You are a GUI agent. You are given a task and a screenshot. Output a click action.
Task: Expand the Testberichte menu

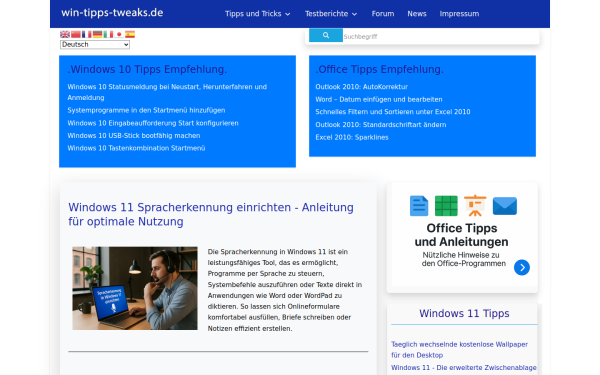pyautogui.click(x=331, y=14)
